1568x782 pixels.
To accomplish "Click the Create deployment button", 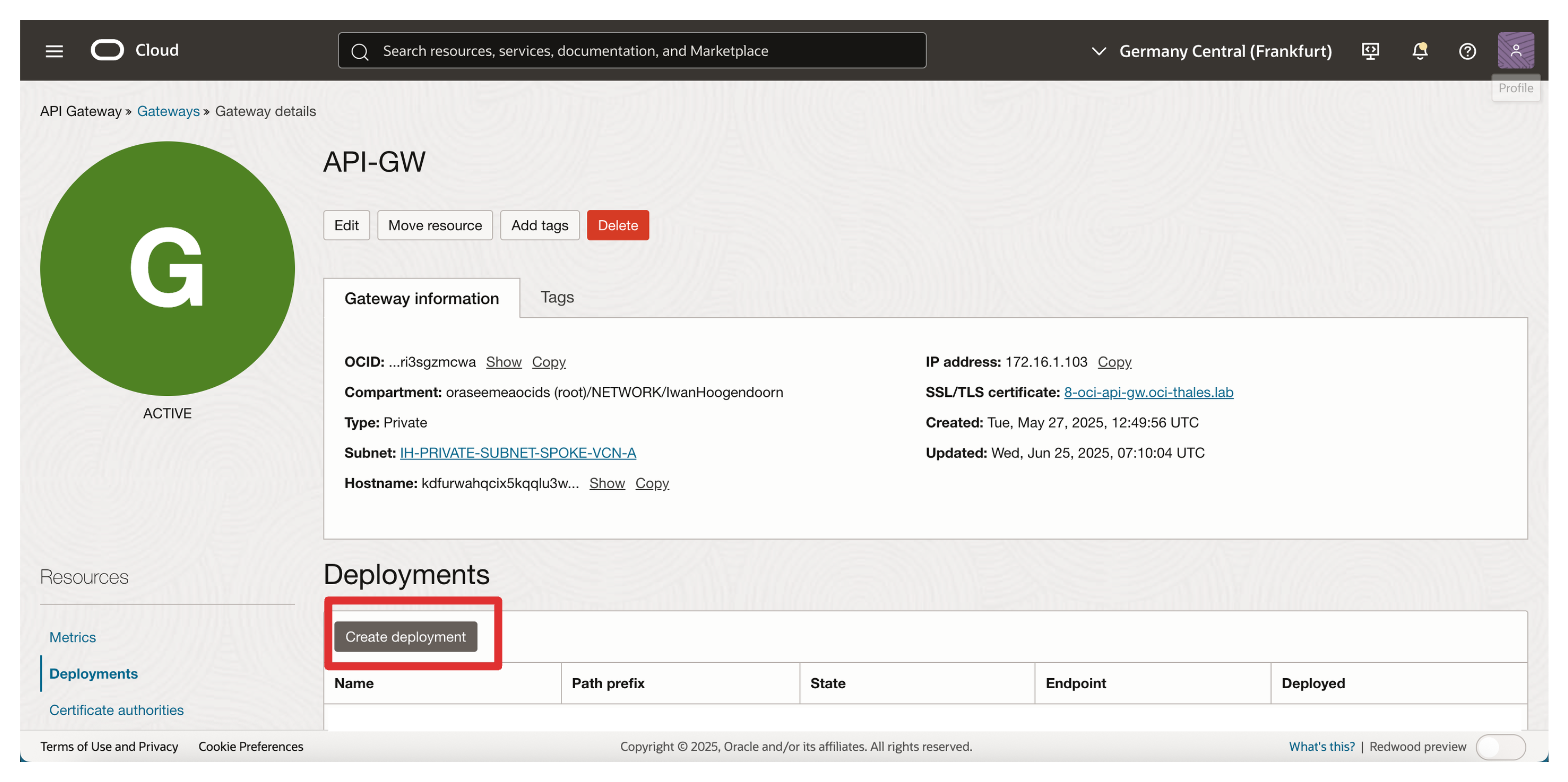I will click(x=406, y=637).
